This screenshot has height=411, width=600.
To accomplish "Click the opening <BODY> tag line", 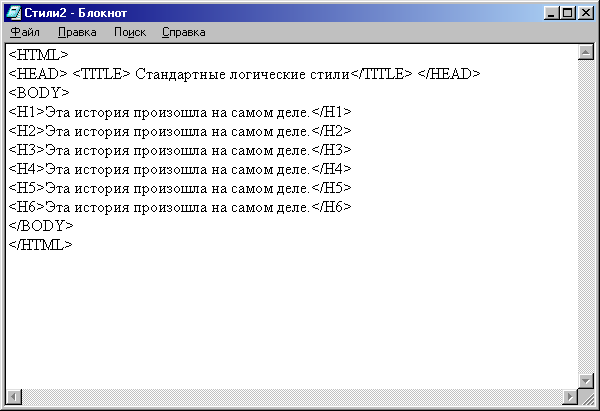I will click(39, 93).
